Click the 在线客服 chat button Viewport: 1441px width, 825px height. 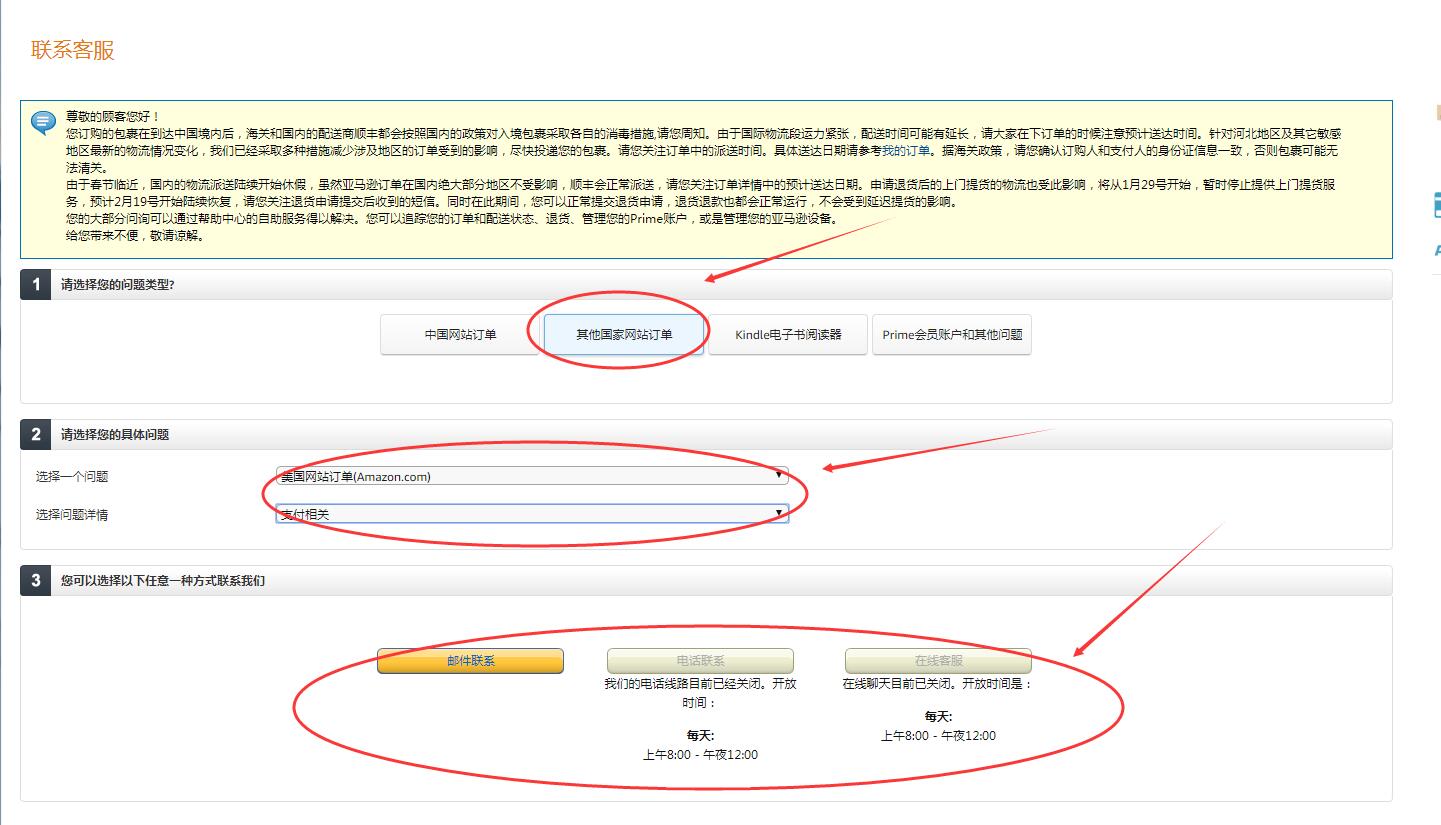(x=936, y=660)
